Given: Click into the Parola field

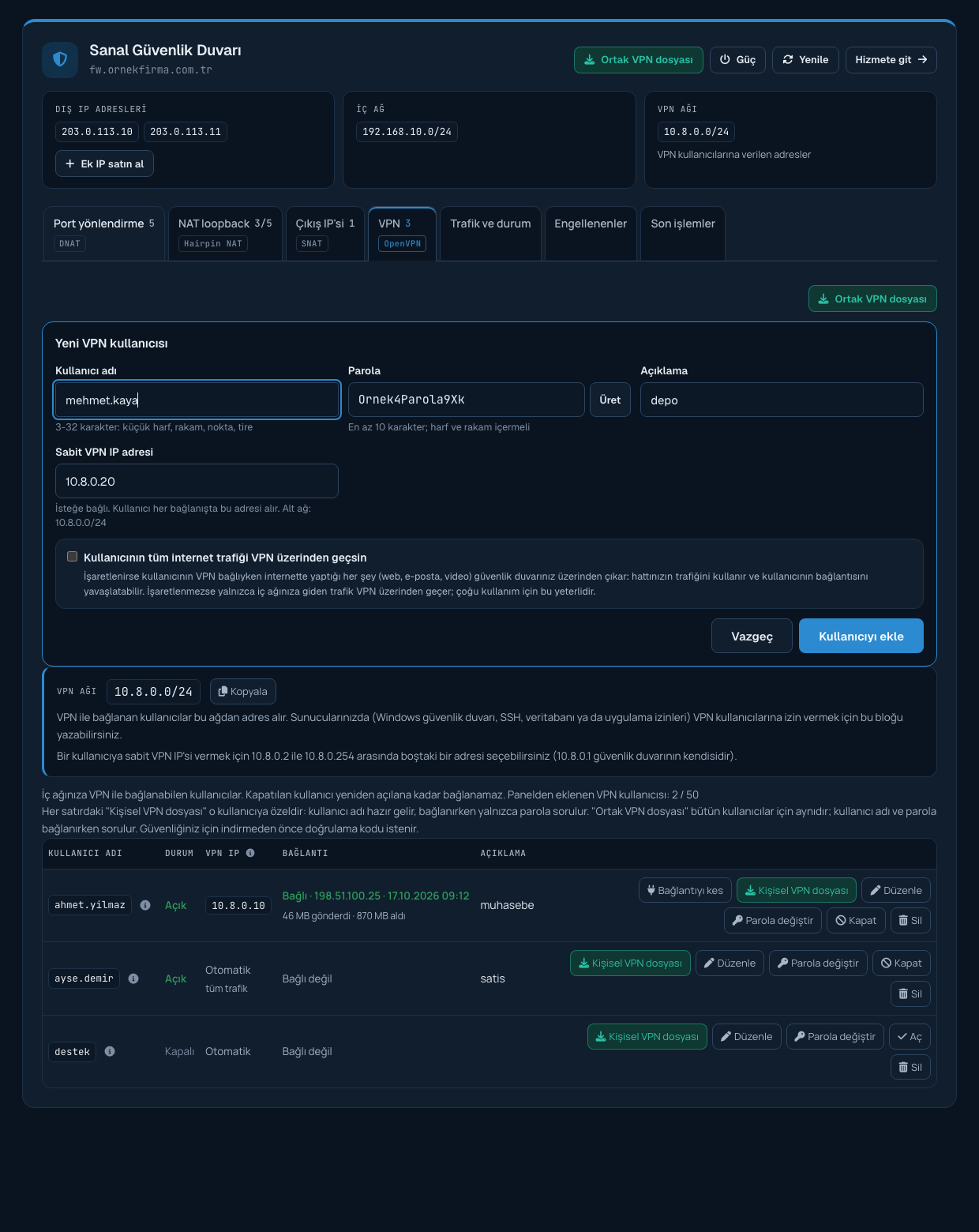Looking at the screenshot, I should [466, 400].
